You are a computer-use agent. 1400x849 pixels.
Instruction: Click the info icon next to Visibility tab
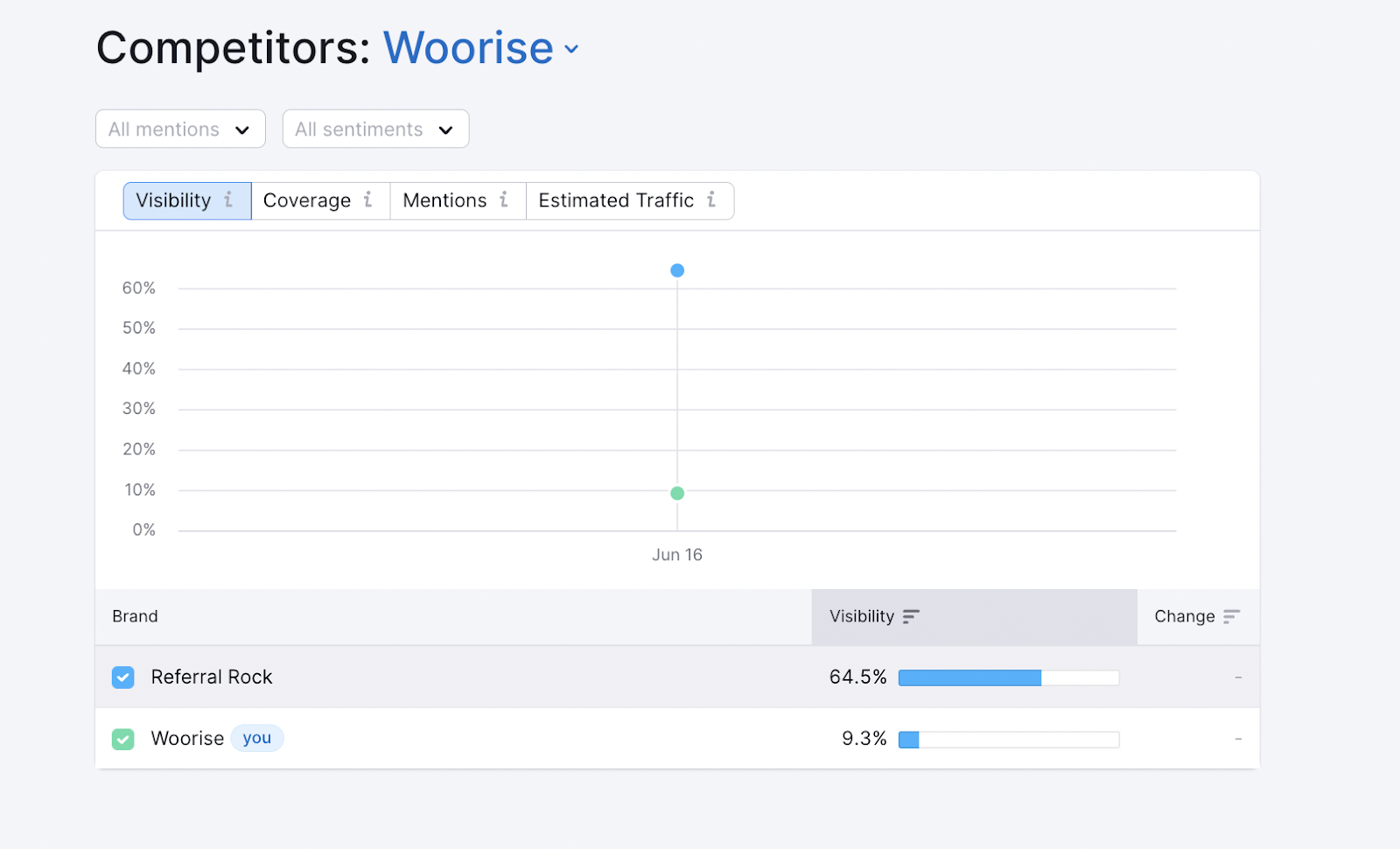coord(228,200)
